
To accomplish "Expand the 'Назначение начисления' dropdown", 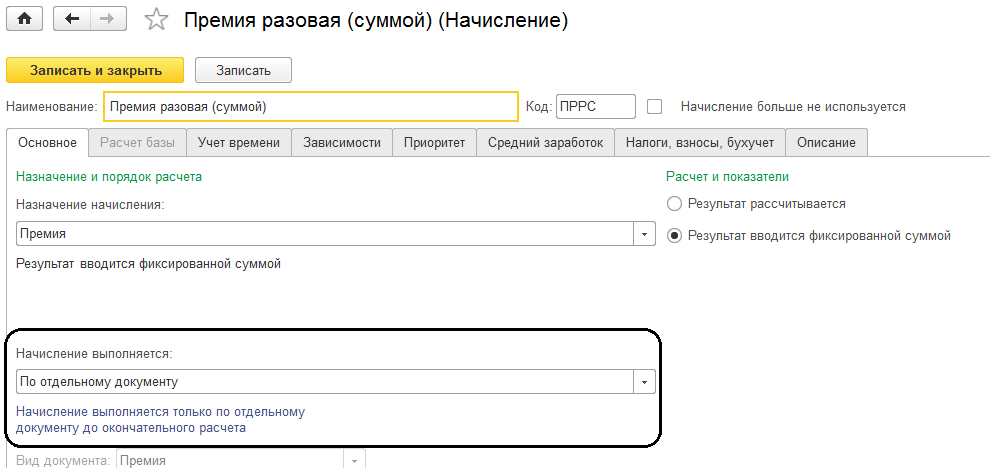I will tap(645, 234).
